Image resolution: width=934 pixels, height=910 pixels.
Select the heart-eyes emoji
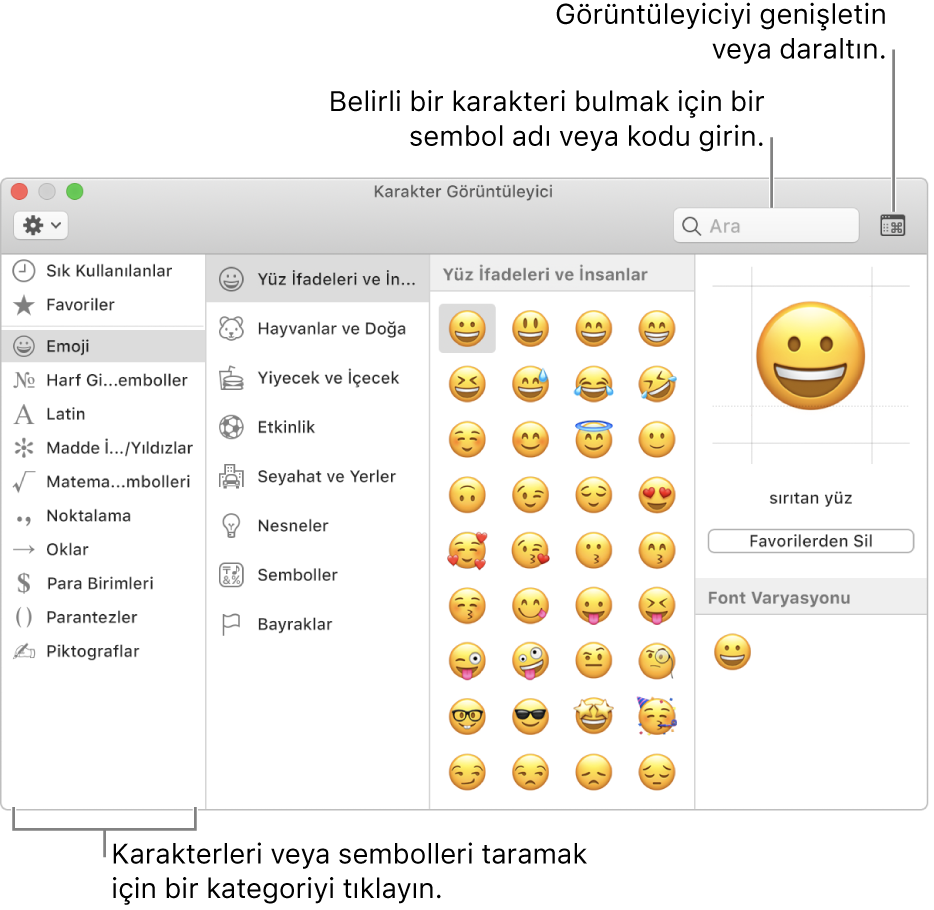tap(657, 495)
